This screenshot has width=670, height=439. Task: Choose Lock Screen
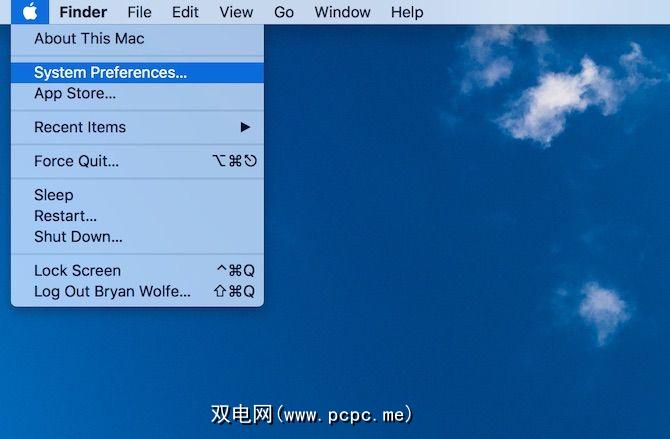click(137, 271)
